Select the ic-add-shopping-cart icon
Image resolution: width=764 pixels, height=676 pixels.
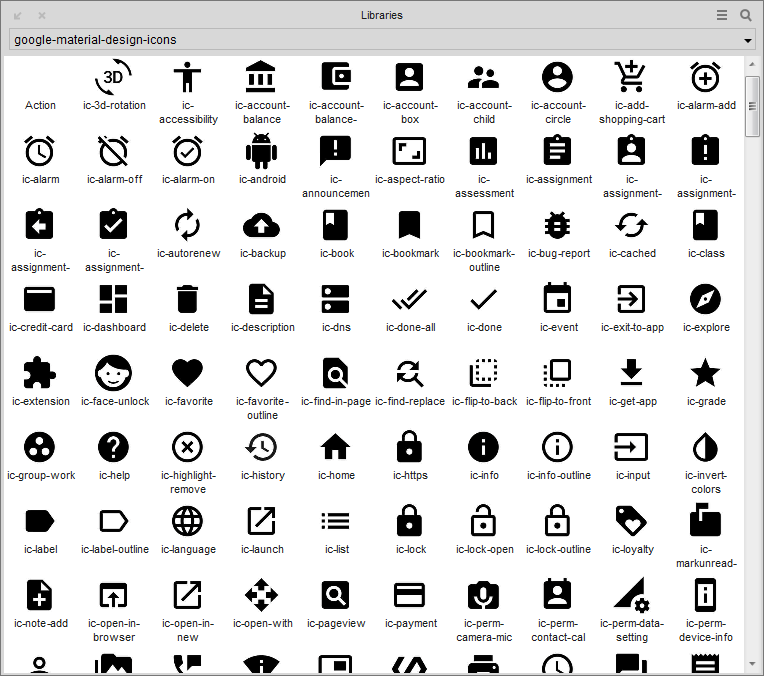coord(631,77)
